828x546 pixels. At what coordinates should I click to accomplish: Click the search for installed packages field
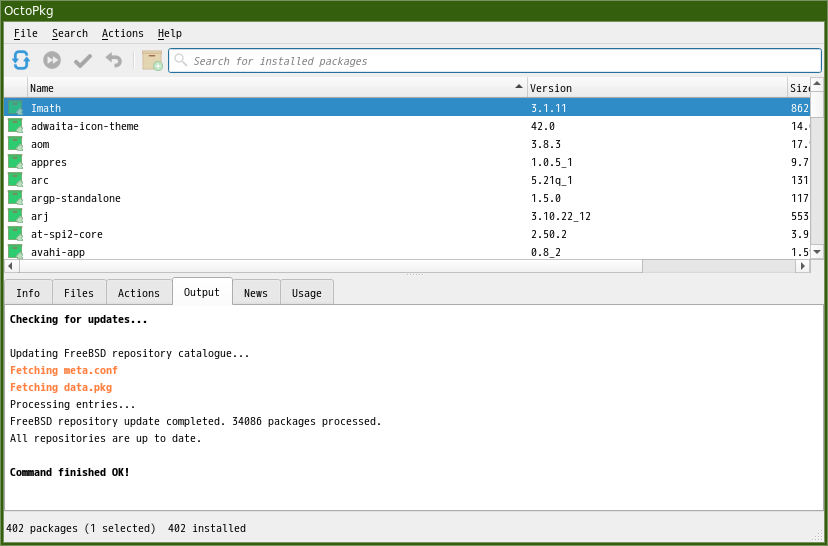point(495,61)
